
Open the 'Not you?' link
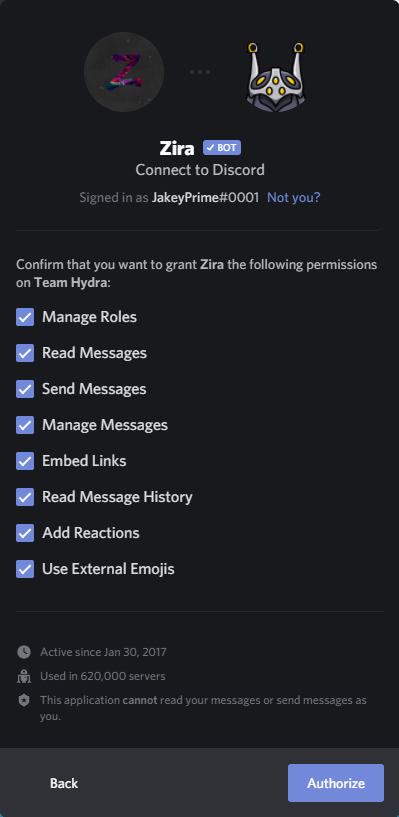click(294, 197)
